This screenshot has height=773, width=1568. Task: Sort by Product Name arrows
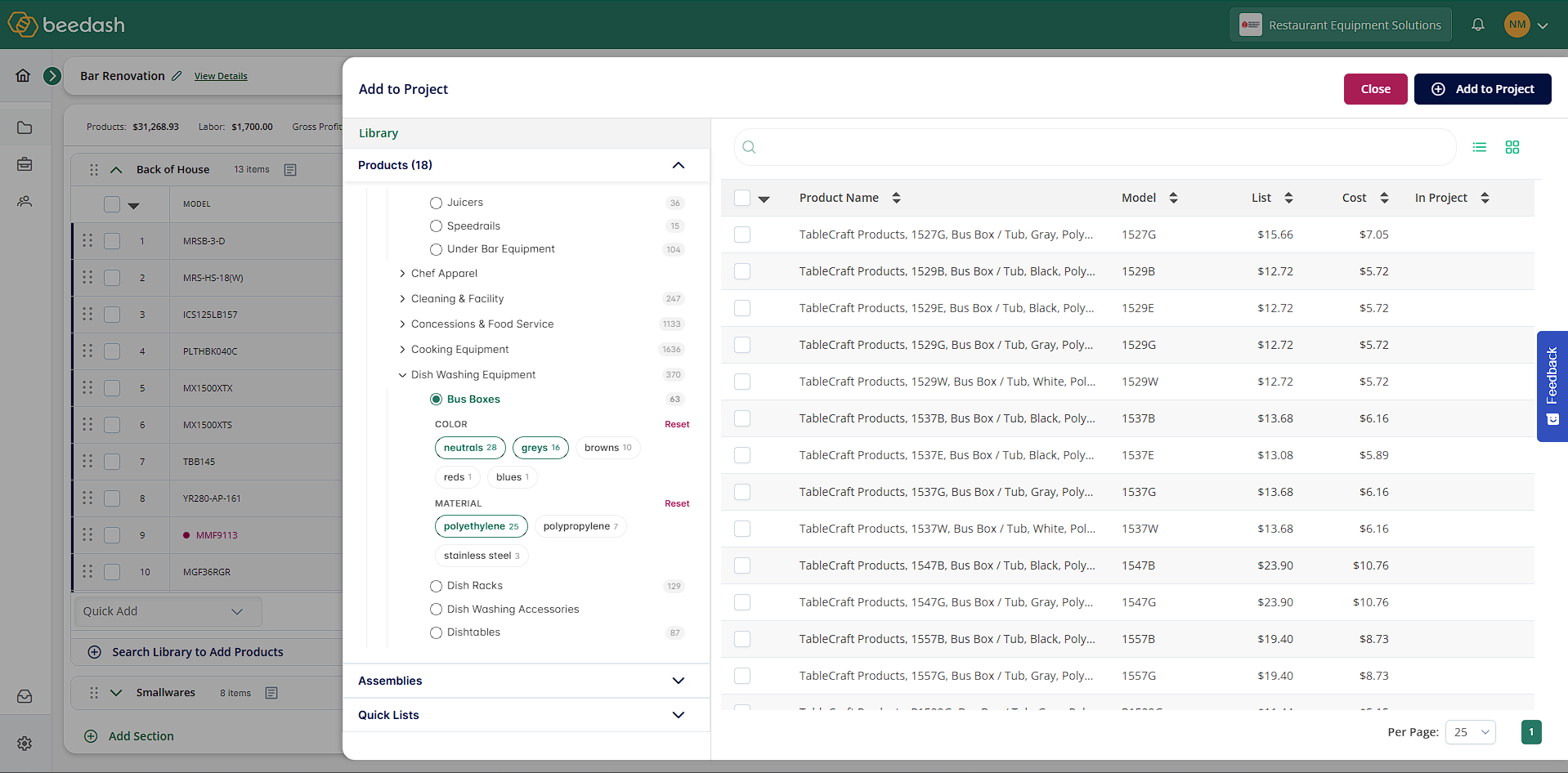coord(896,198)
